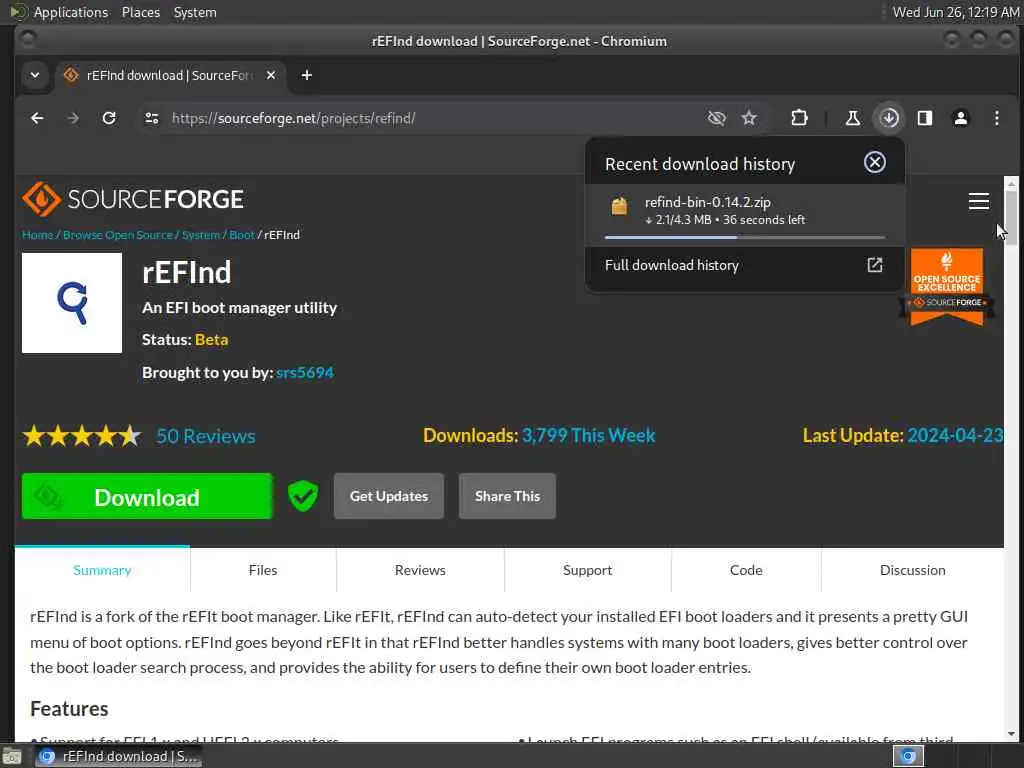
Task: Click the forward navigation arrow
Action: tap(73, 118)
